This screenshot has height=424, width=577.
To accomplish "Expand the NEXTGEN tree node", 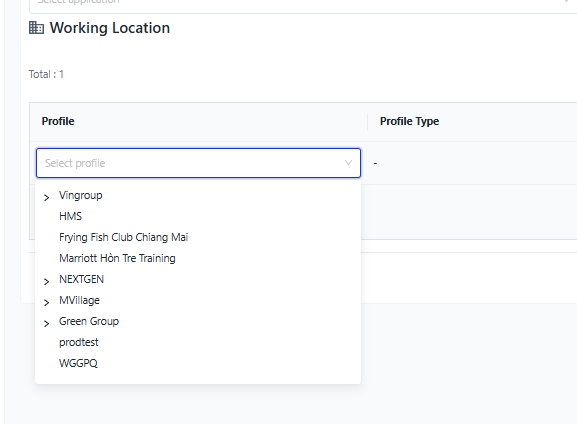I will (46, 282).
